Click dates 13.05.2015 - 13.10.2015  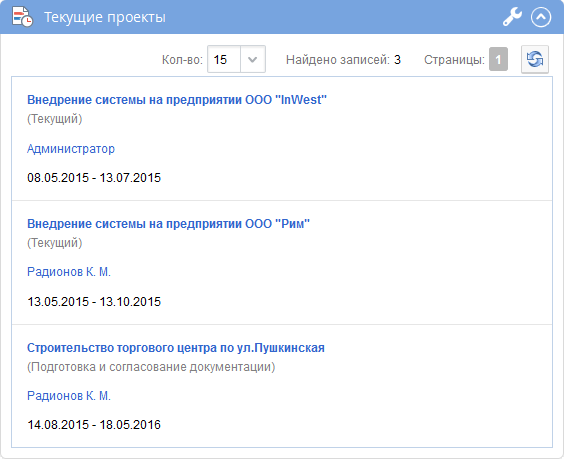point(94,301)
